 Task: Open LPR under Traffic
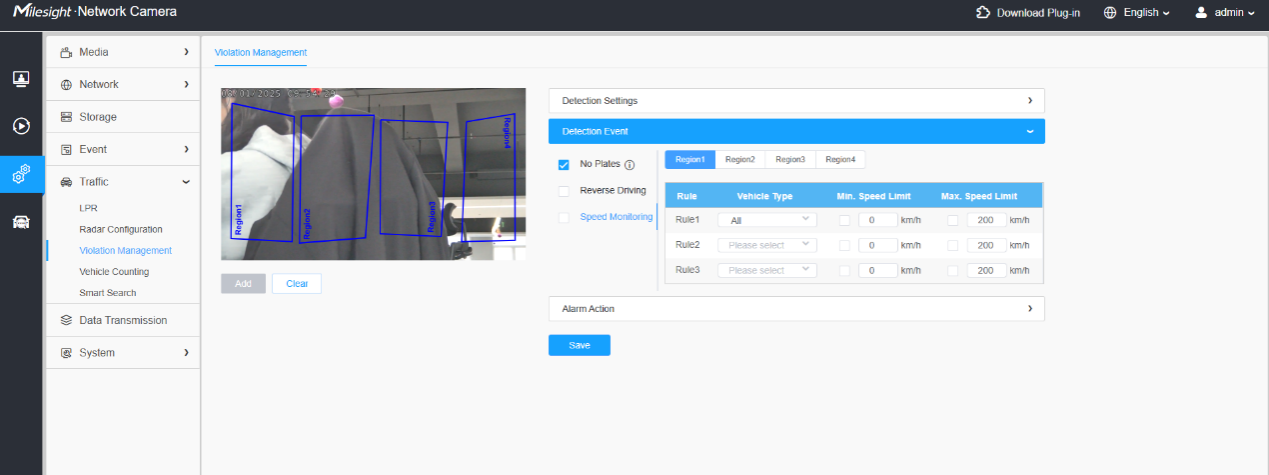coord(88,208)
